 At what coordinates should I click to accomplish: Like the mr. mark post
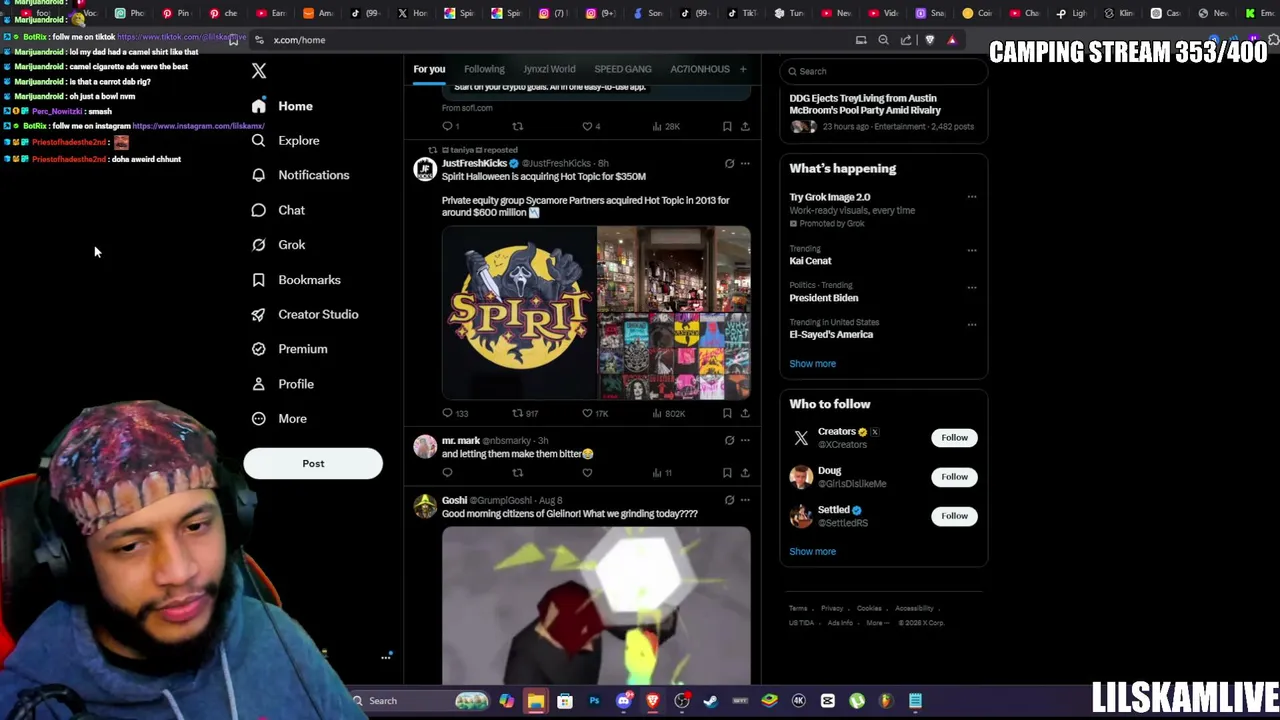587,473
